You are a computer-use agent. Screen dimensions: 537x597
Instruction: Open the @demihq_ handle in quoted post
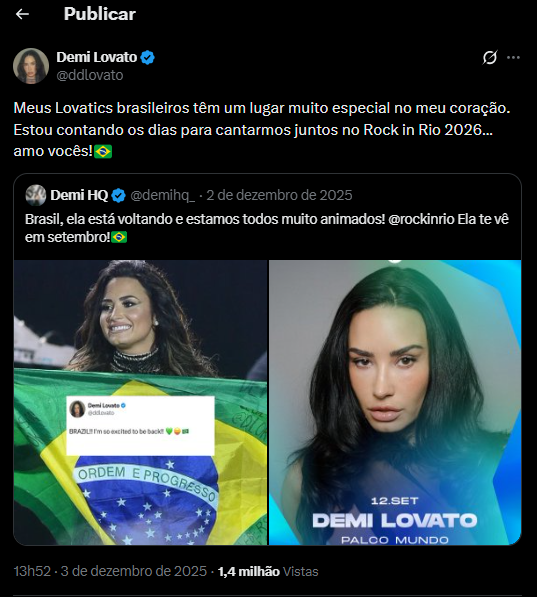pos(163,195)
